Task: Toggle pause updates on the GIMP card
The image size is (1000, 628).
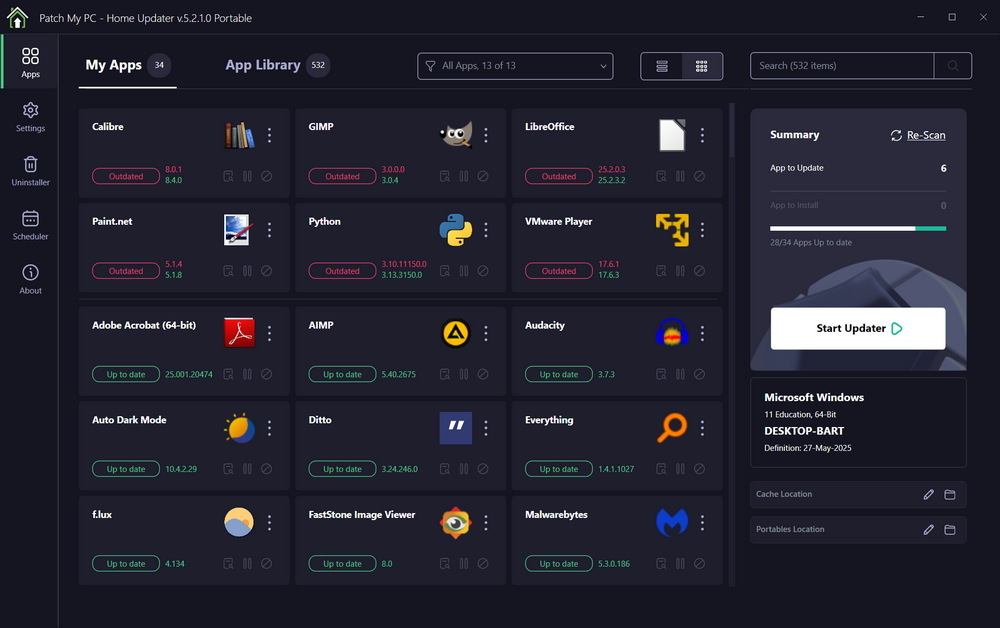Action: pos(464,176)
